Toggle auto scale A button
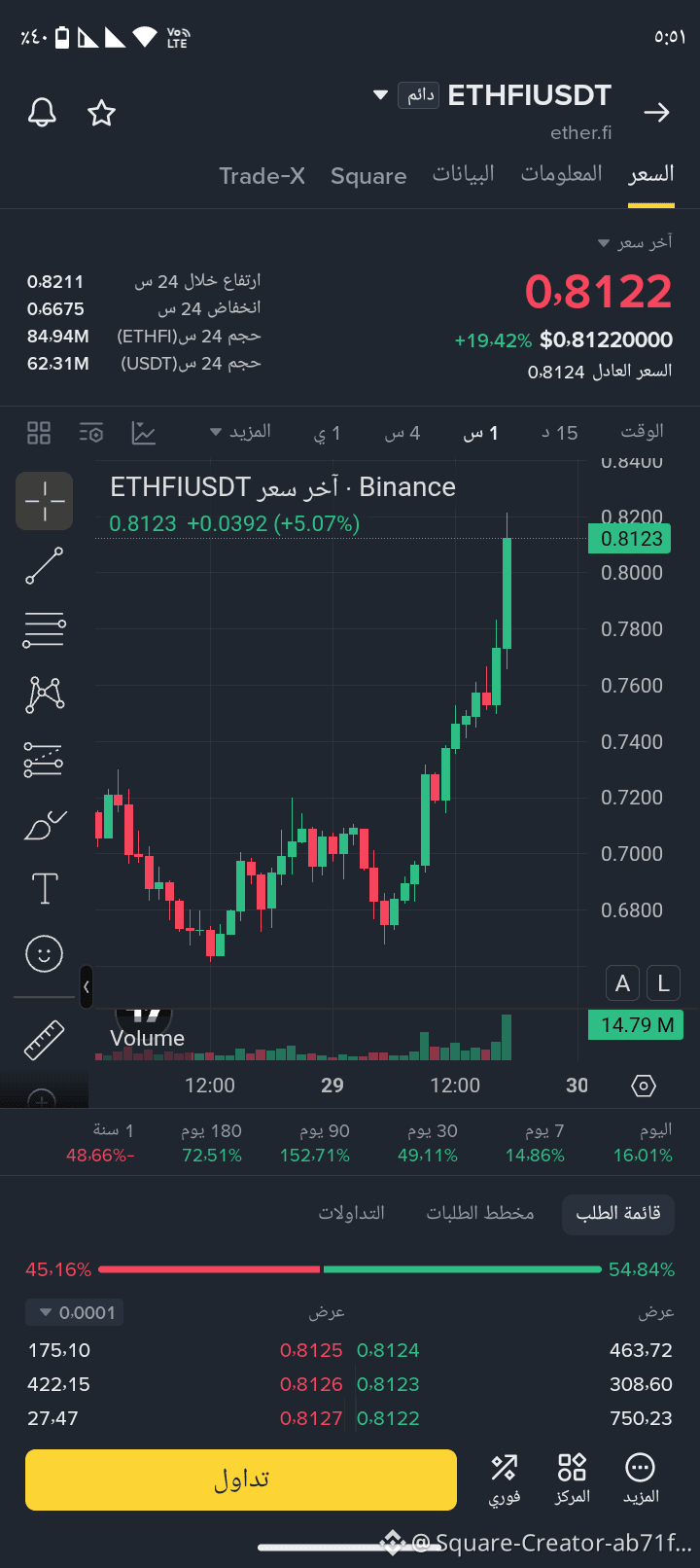 [x=623, y=983]
